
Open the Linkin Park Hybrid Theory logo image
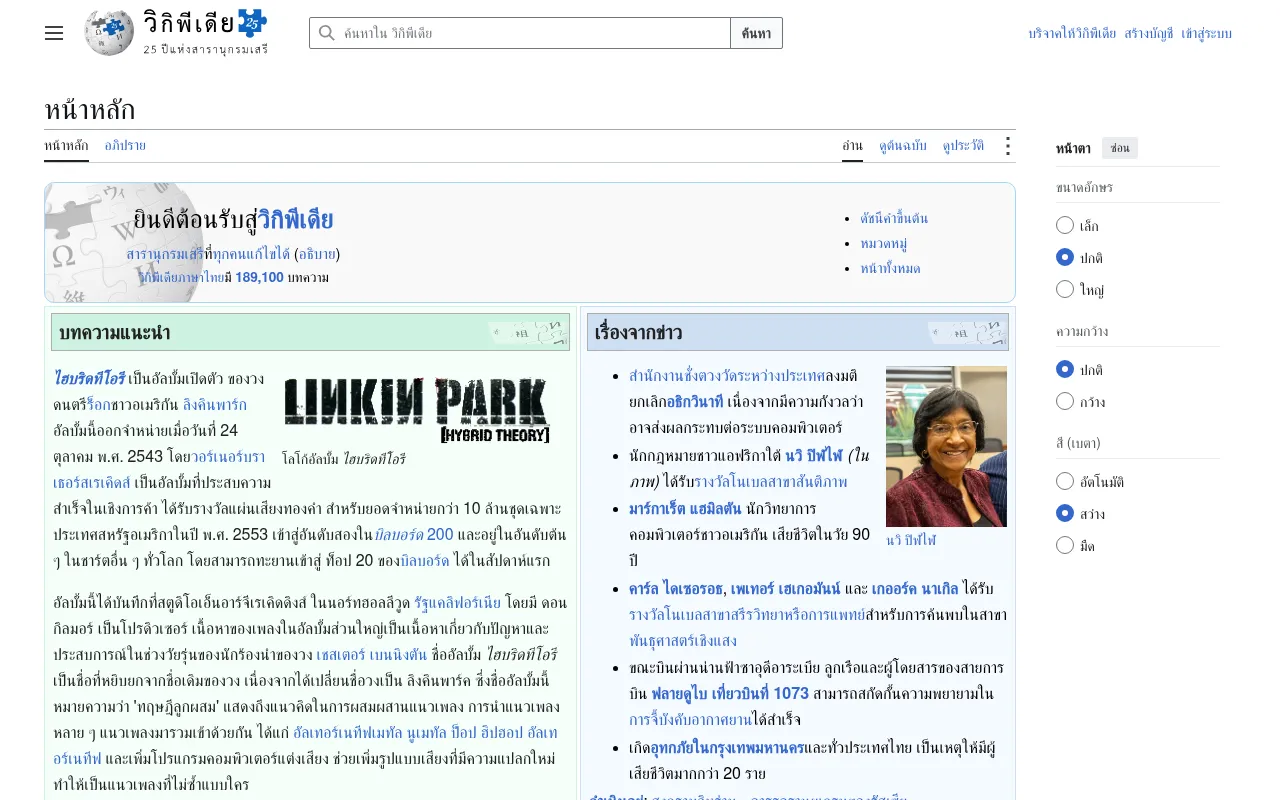416,410
